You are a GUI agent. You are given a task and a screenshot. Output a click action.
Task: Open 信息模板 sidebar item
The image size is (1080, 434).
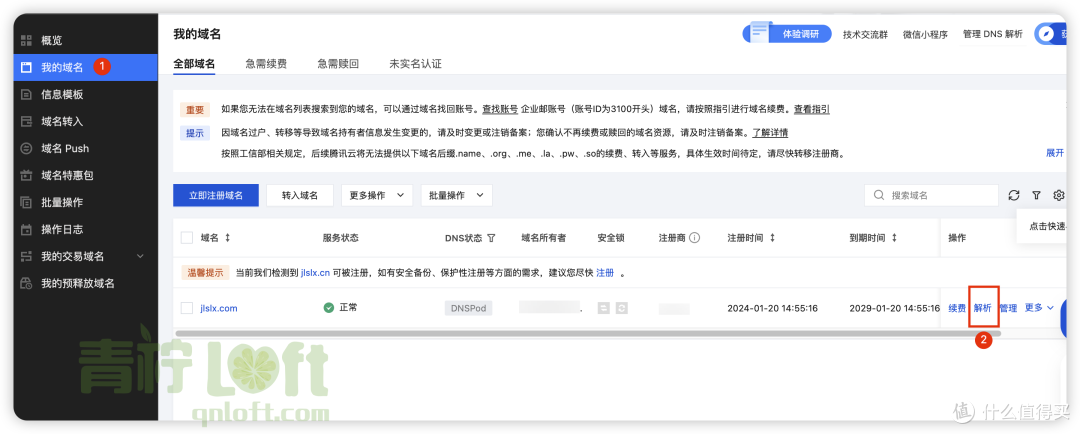click(62, 94)
